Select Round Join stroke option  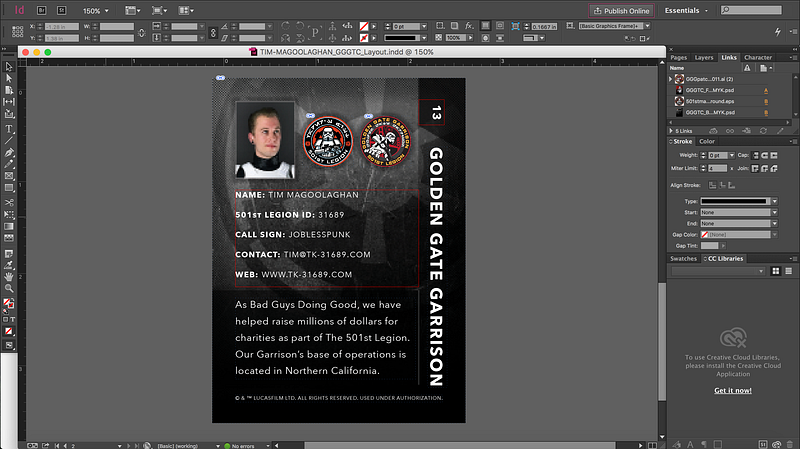tap(765, 168)
